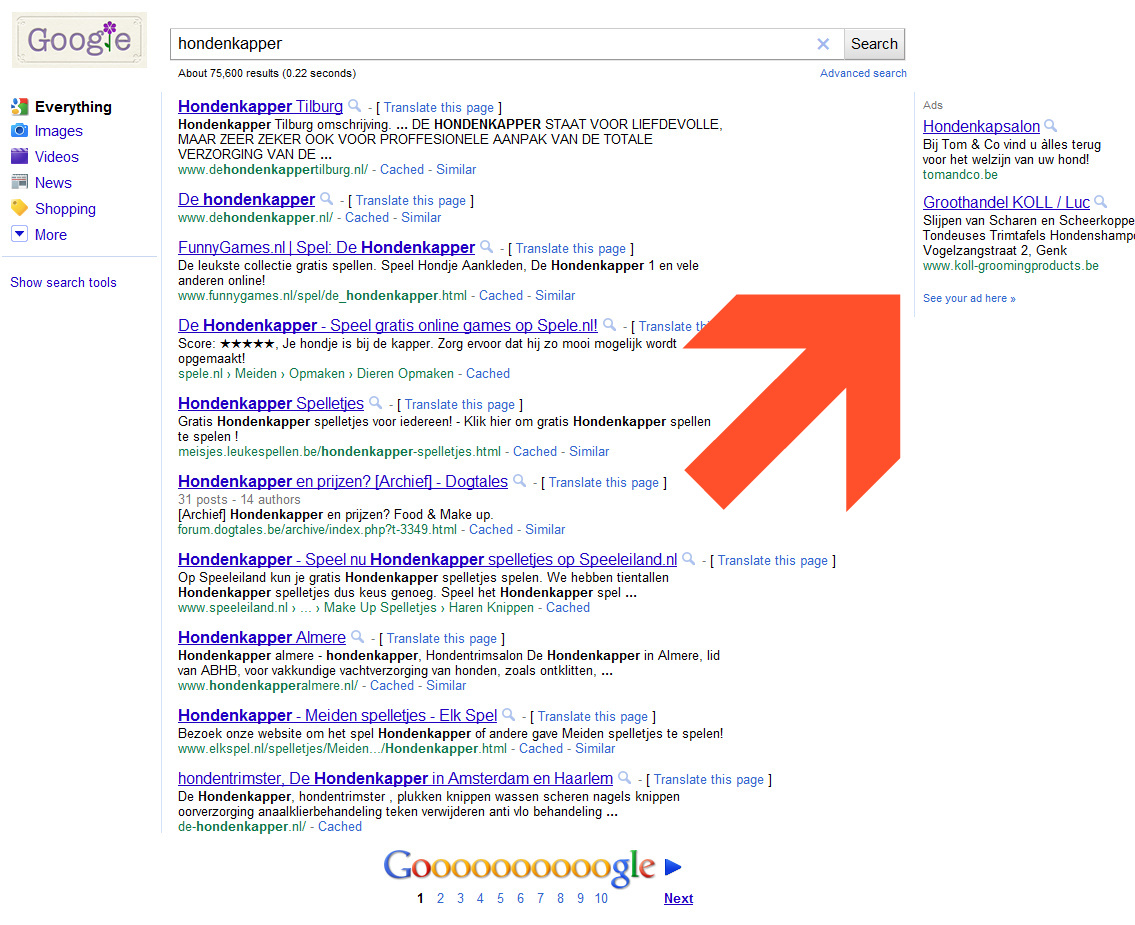Preview Spele.nl result magnifier icon
Screen dimensions: 1135x925
[x=609, y=325]
